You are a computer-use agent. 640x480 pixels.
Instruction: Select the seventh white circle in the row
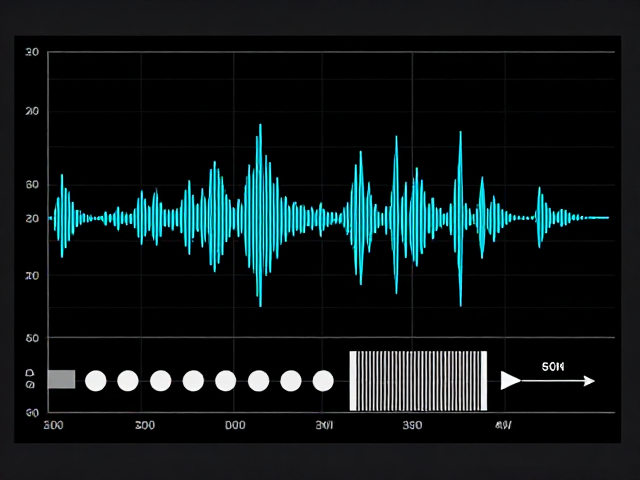291,381
